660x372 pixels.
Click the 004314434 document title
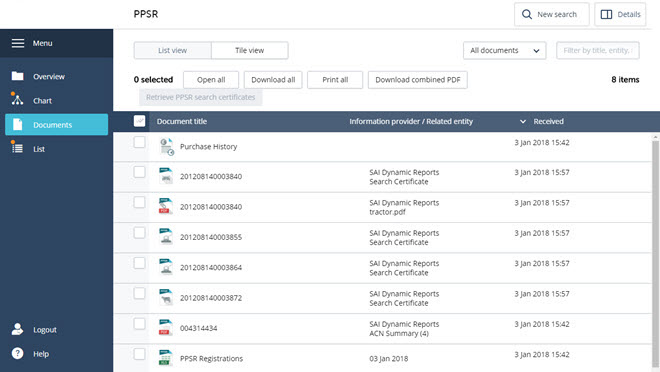click(199, 328)
